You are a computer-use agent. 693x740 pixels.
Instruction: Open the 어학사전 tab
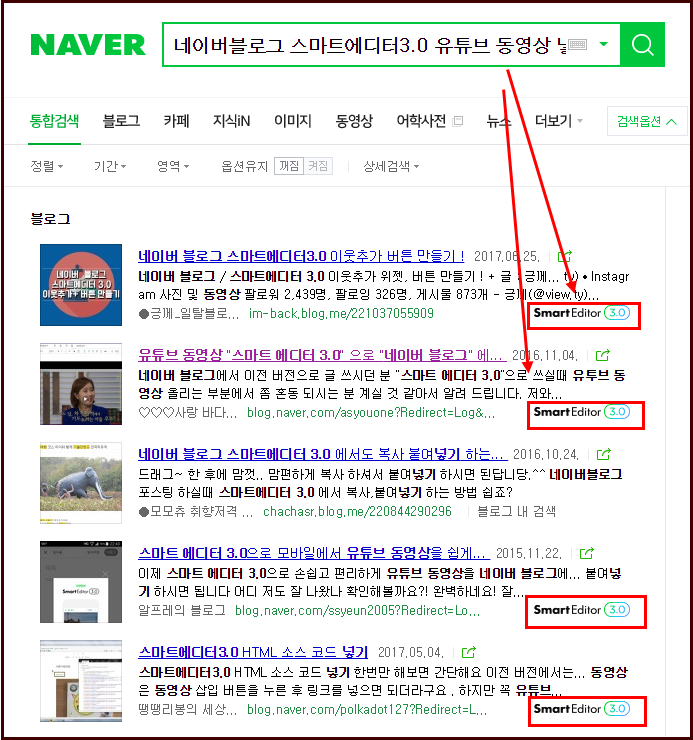[x=421, y=121]
